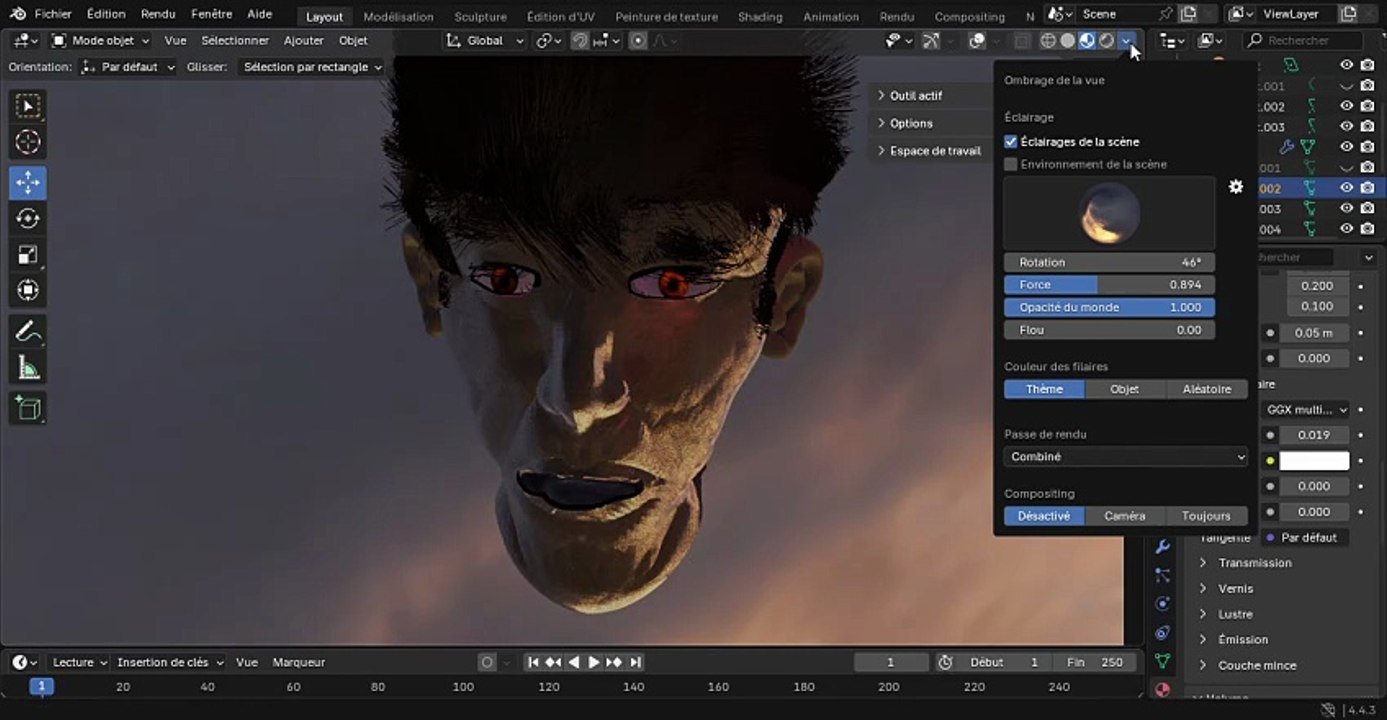
Task: Click the Opacité du monde slider
Action: [1109, 307]
